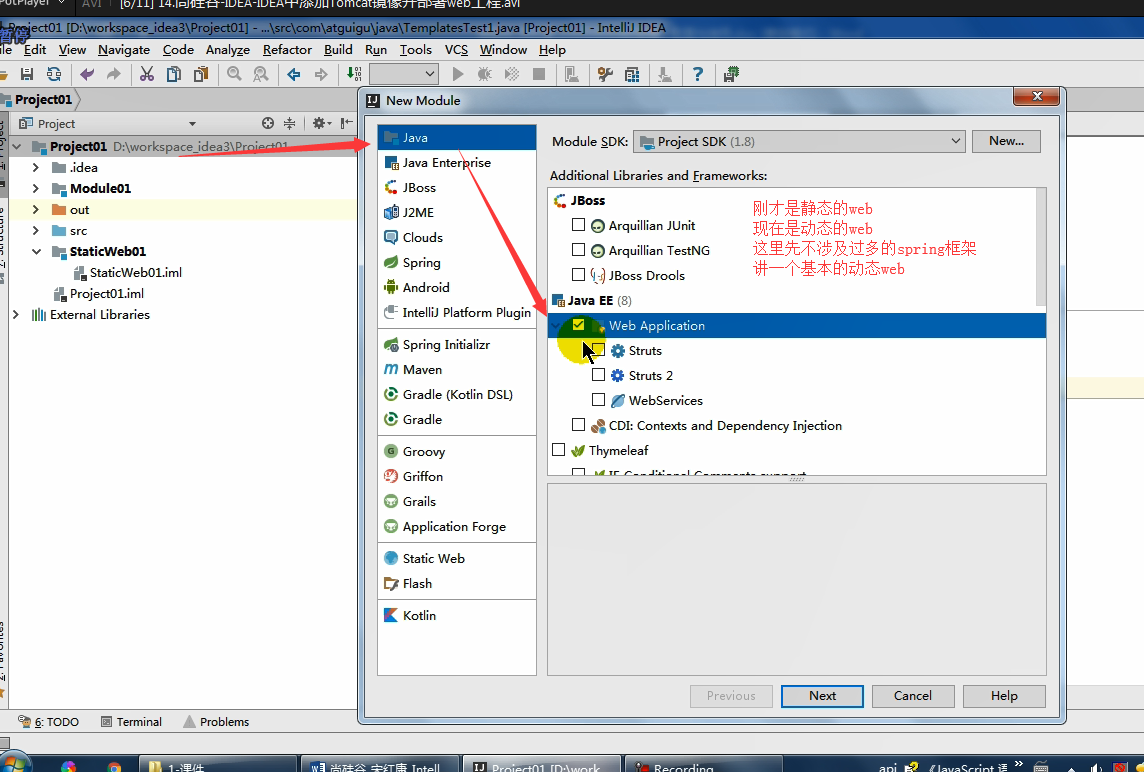Check the CDI Contexts and Dependency Injection checkbox
1144x772 pixels.
[579, 424]
